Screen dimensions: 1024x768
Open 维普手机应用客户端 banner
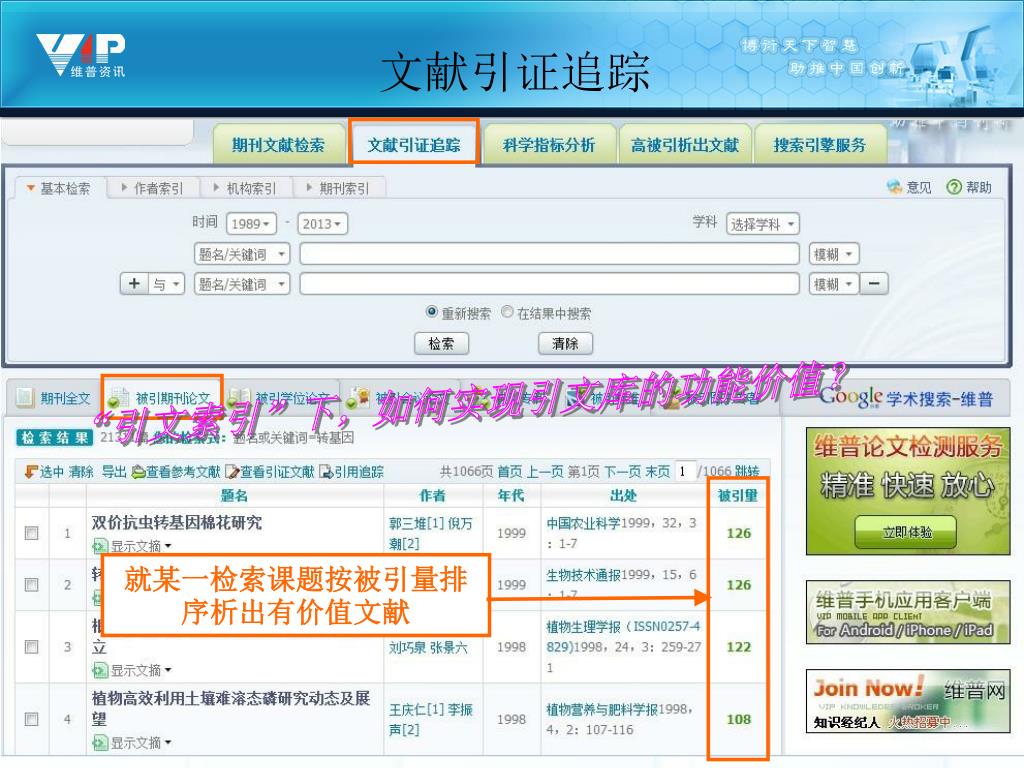tap(908, 611)
